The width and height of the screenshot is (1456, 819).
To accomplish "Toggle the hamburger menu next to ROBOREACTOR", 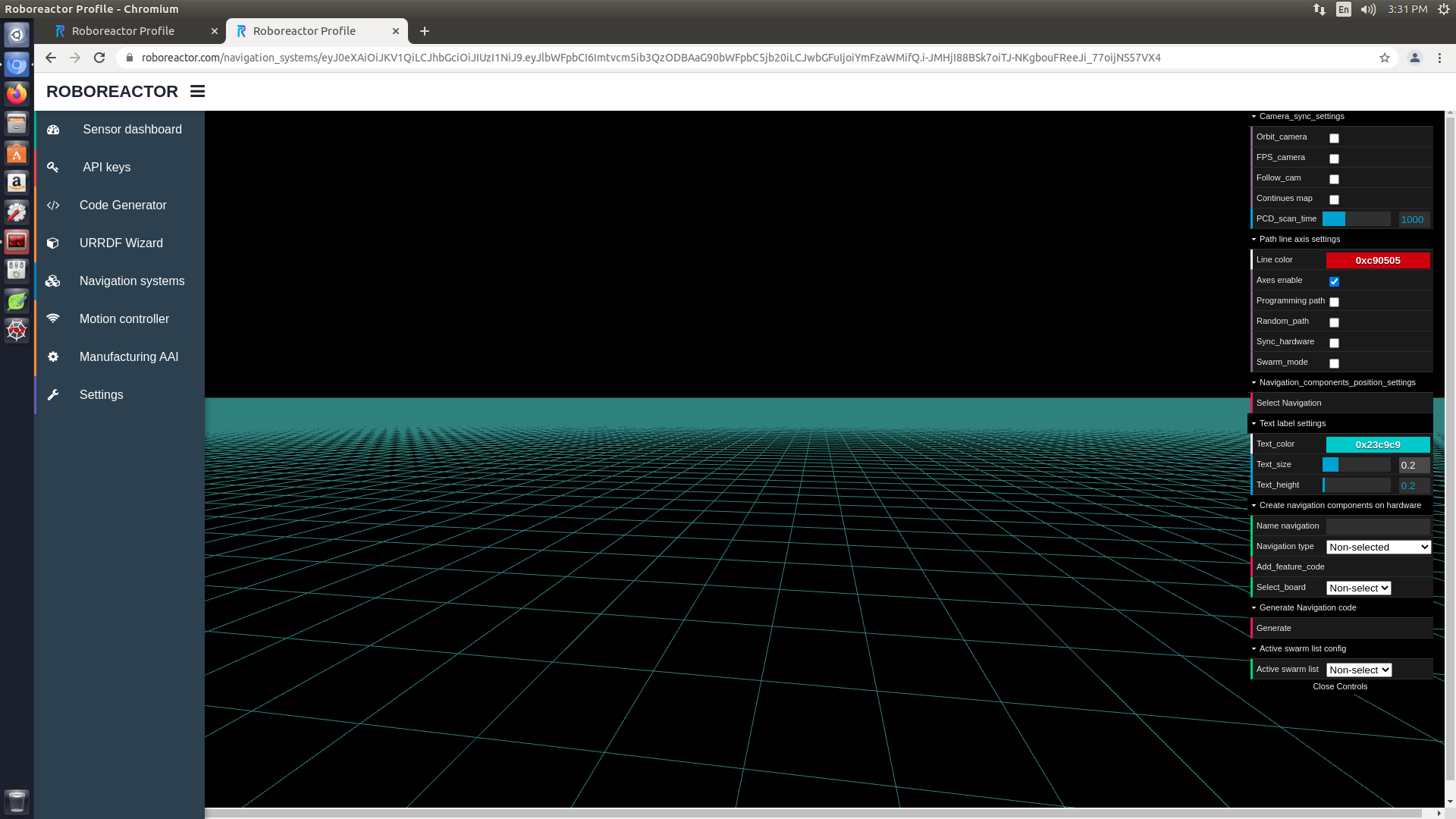I will tap(198, 91).
